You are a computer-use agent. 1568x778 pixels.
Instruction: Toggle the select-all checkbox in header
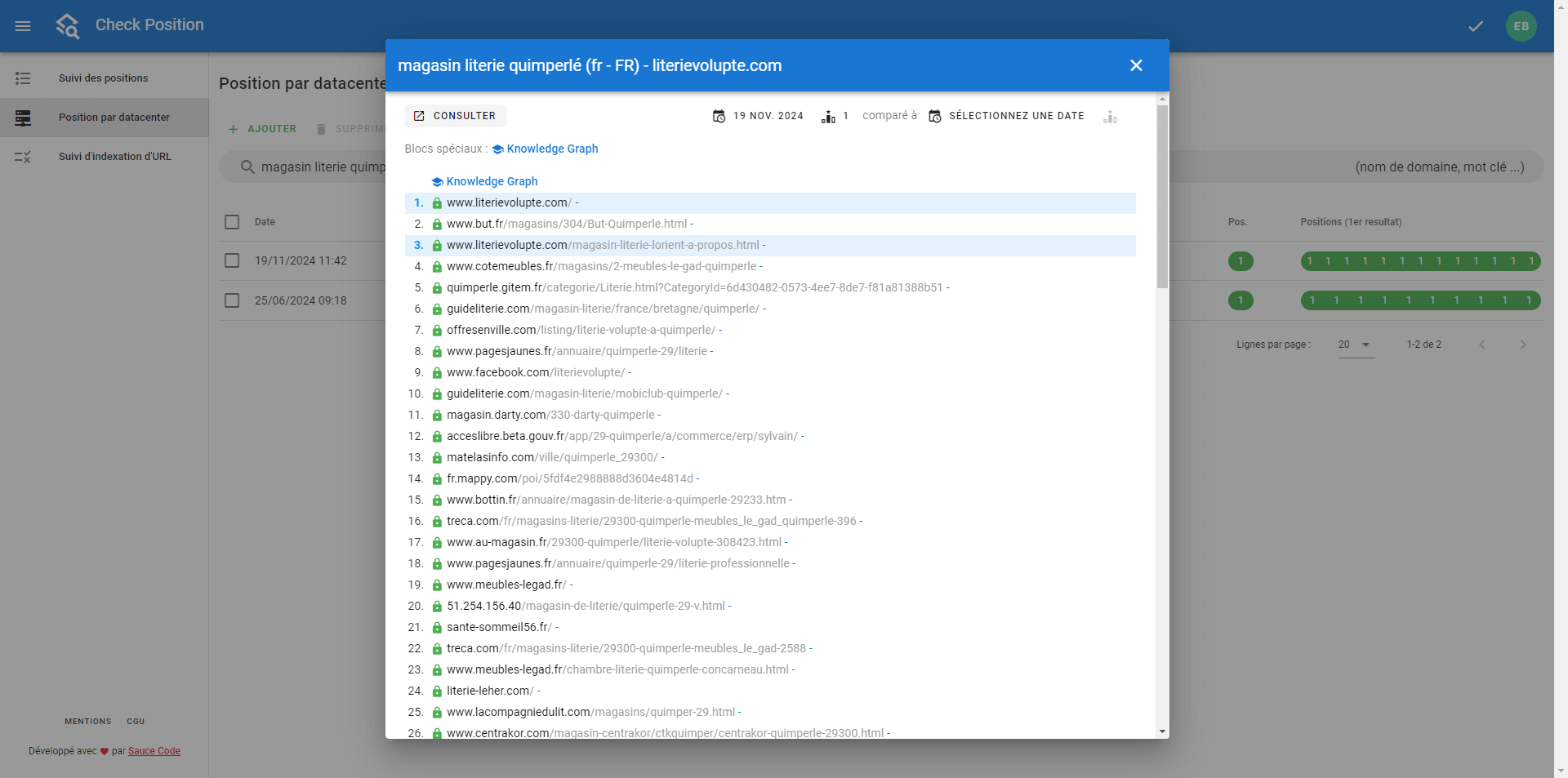pos(232,222)
